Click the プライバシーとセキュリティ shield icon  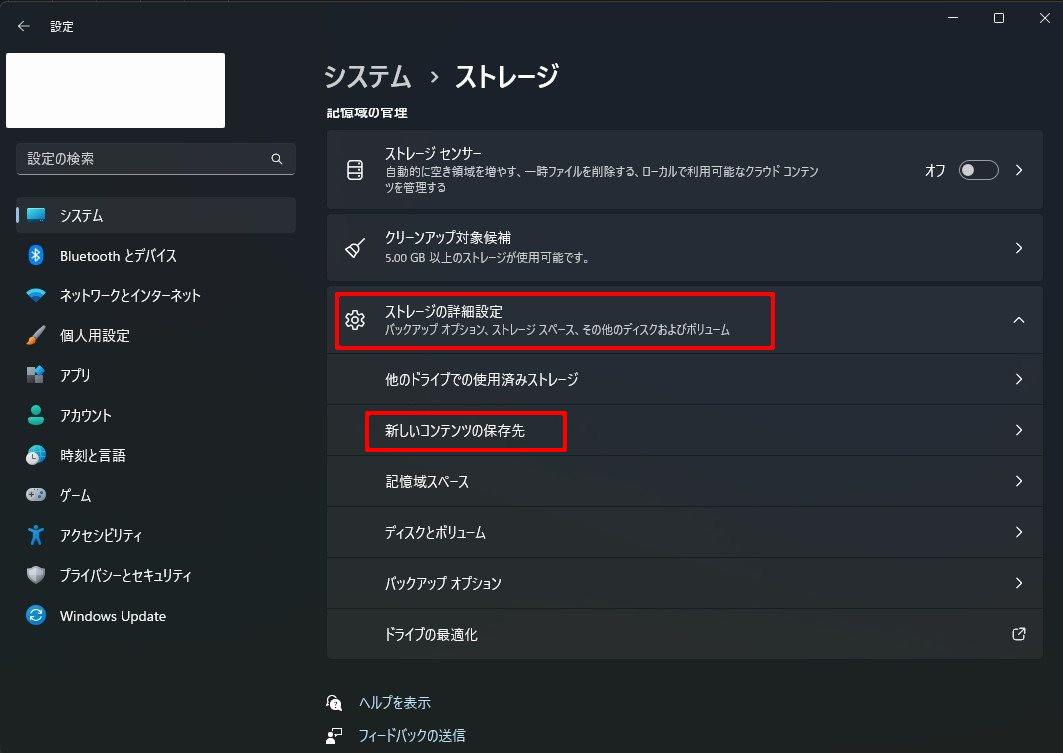point(36,576)
